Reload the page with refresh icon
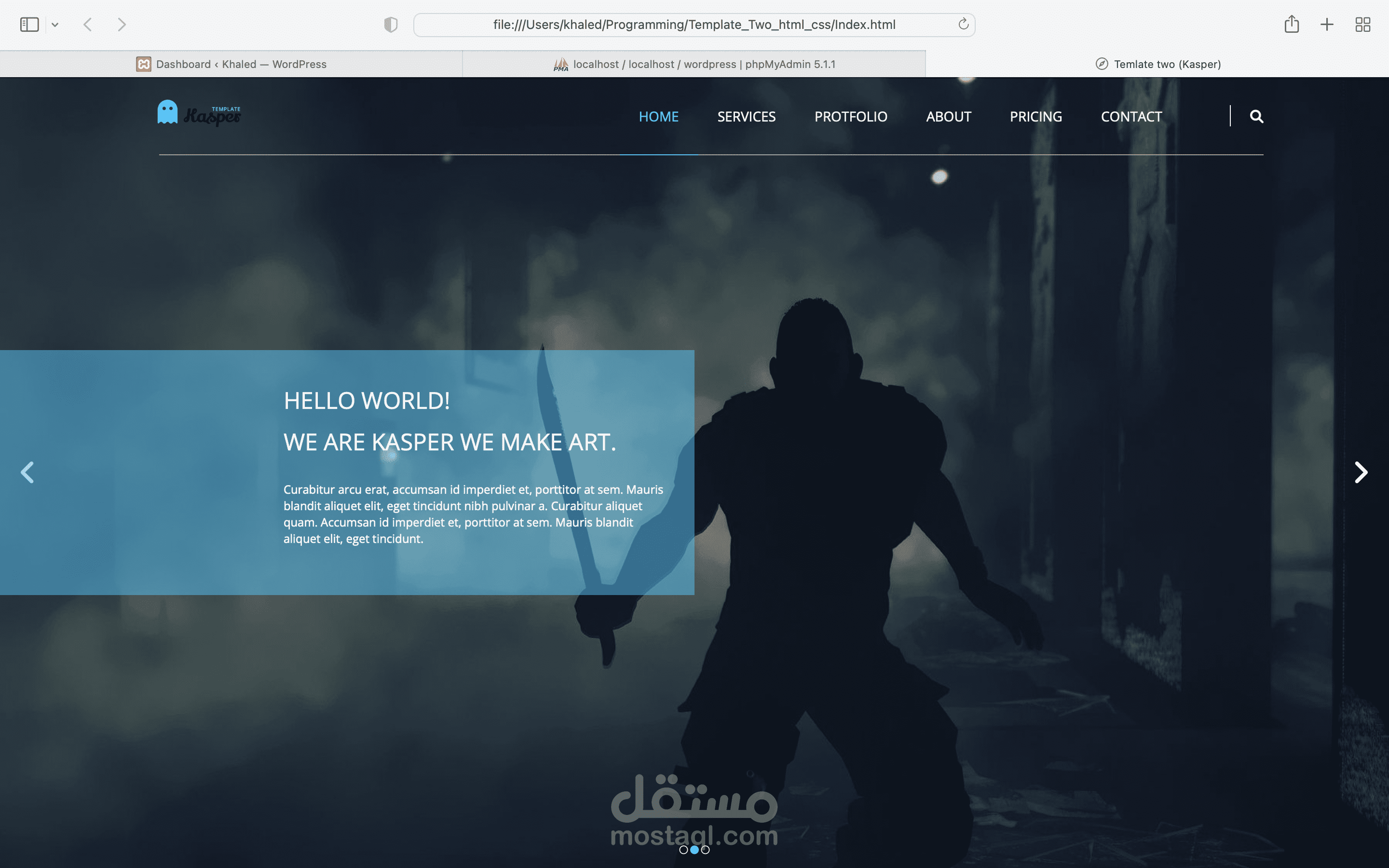Screen dimensions: 1389x868 coord(963,24)
